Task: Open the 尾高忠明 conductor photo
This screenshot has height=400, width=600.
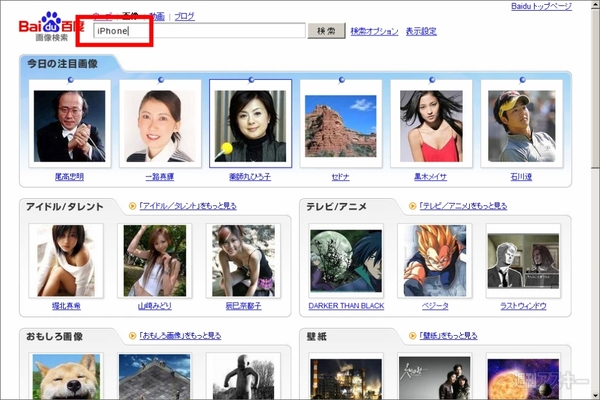Action: click(x=69, y=126)
